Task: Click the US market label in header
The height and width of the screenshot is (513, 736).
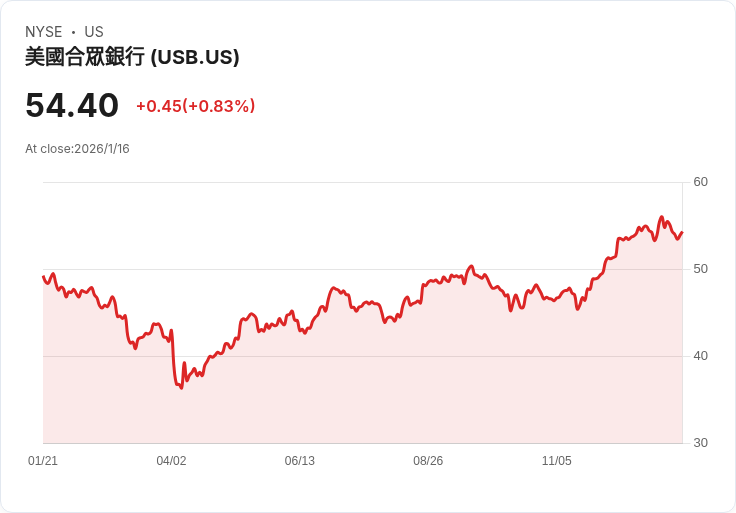Action: coord(94,32)
